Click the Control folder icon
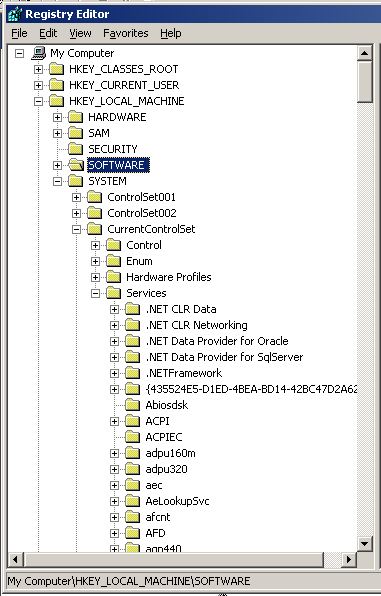This screenshot has width=381, height=596. (114, 244)
